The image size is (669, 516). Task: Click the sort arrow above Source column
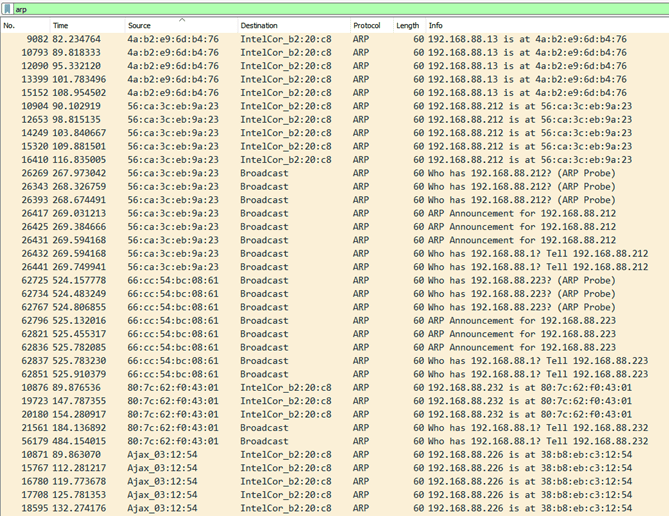182,20
